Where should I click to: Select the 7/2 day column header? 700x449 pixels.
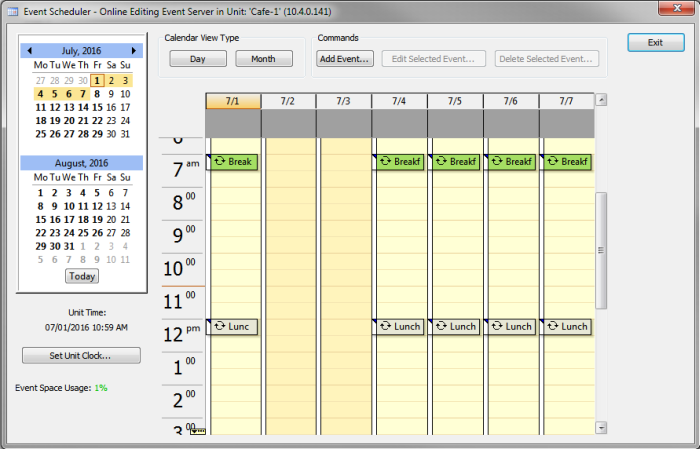point(288,101)
